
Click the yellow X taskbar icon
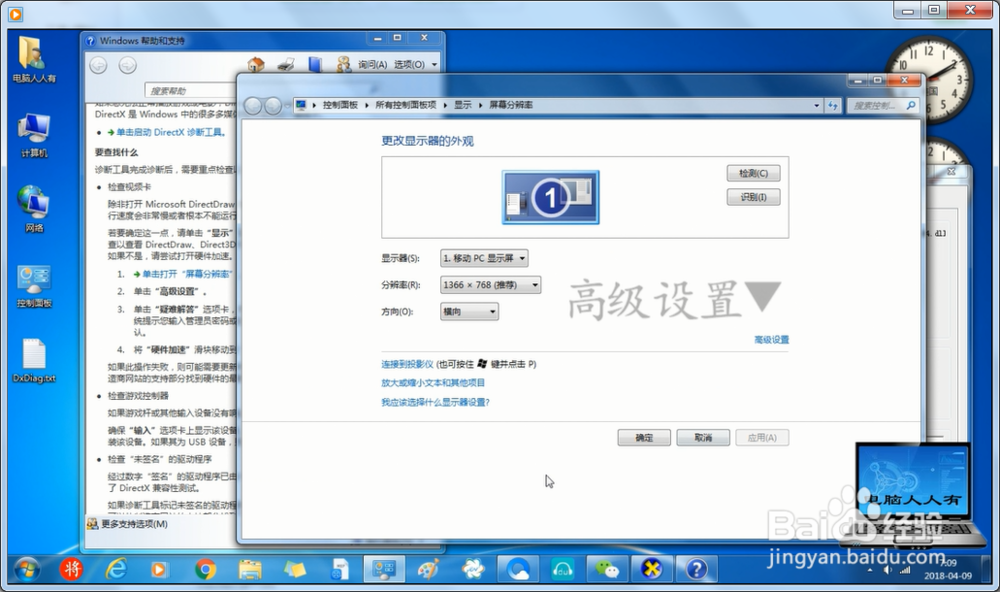(x=651, y=568)
